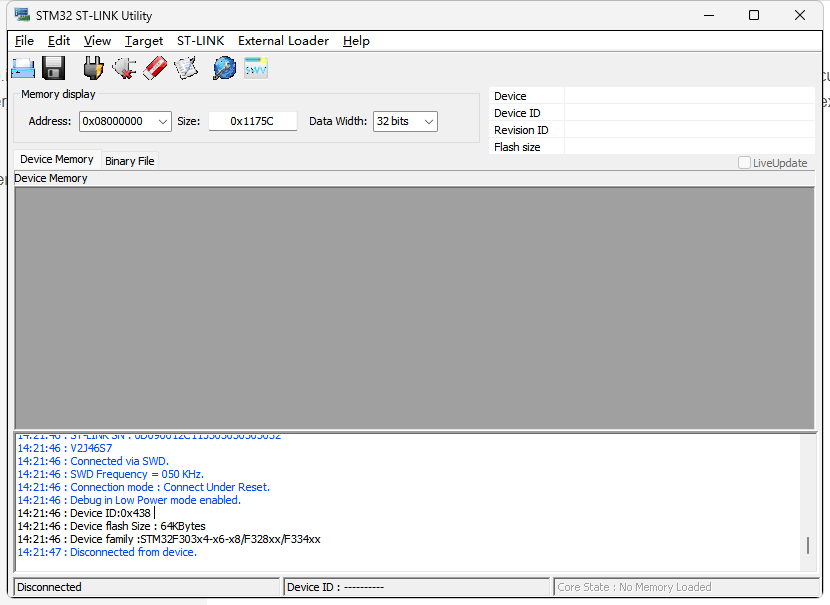Click log line 'SWD Frequency = 050 KHz.'

coord(111,474)
